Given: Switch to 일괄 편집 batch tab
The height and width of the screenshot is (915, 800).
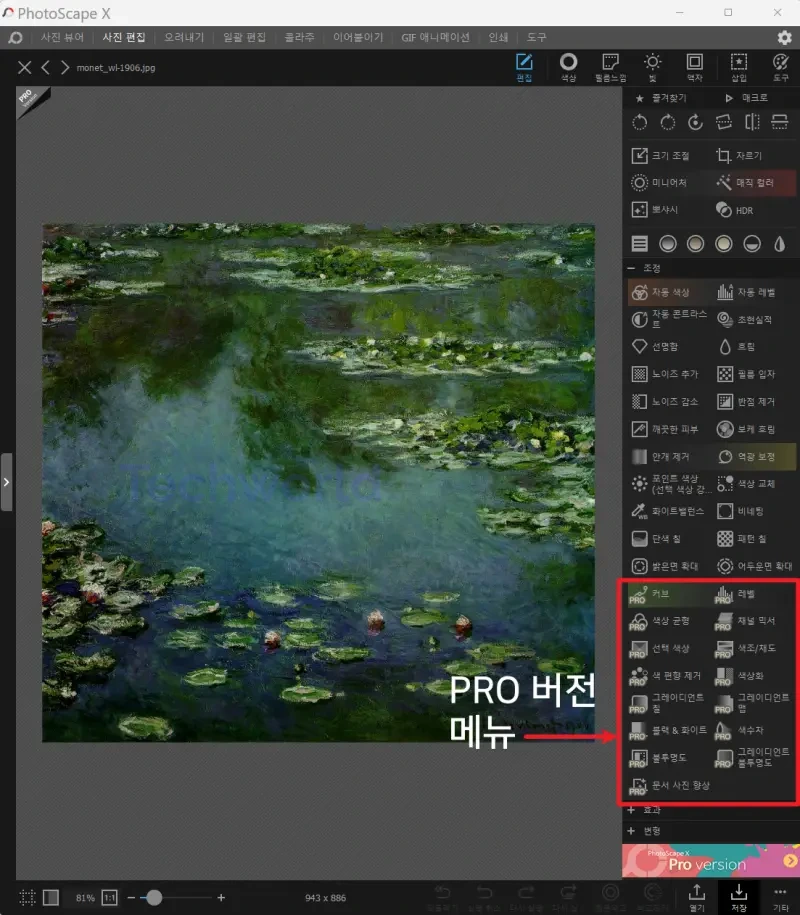Looking at the screenshot, I should tap(244, 37).
